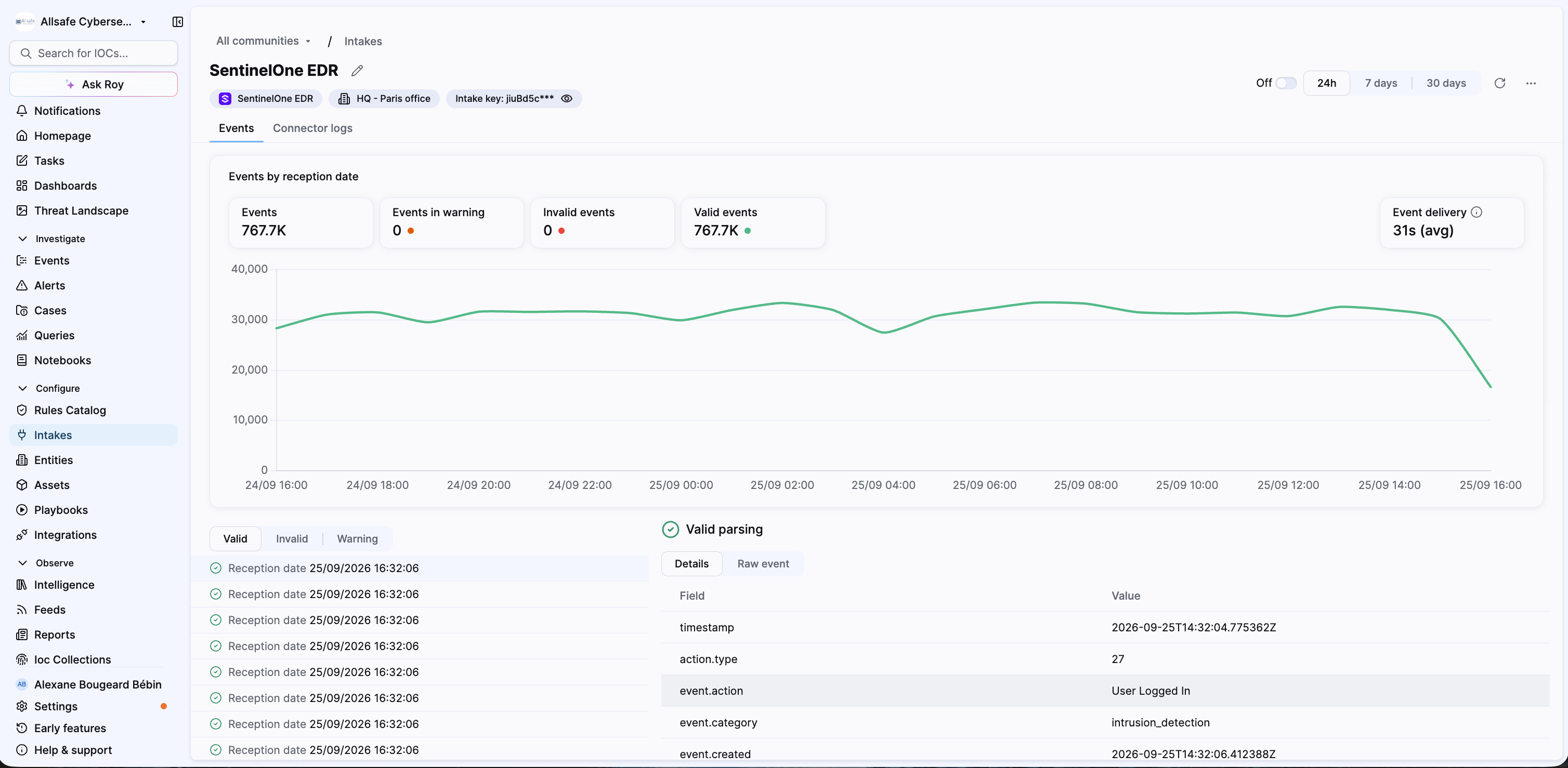Open the Raw event tab

pyautogui.click(x=763, y=564)
